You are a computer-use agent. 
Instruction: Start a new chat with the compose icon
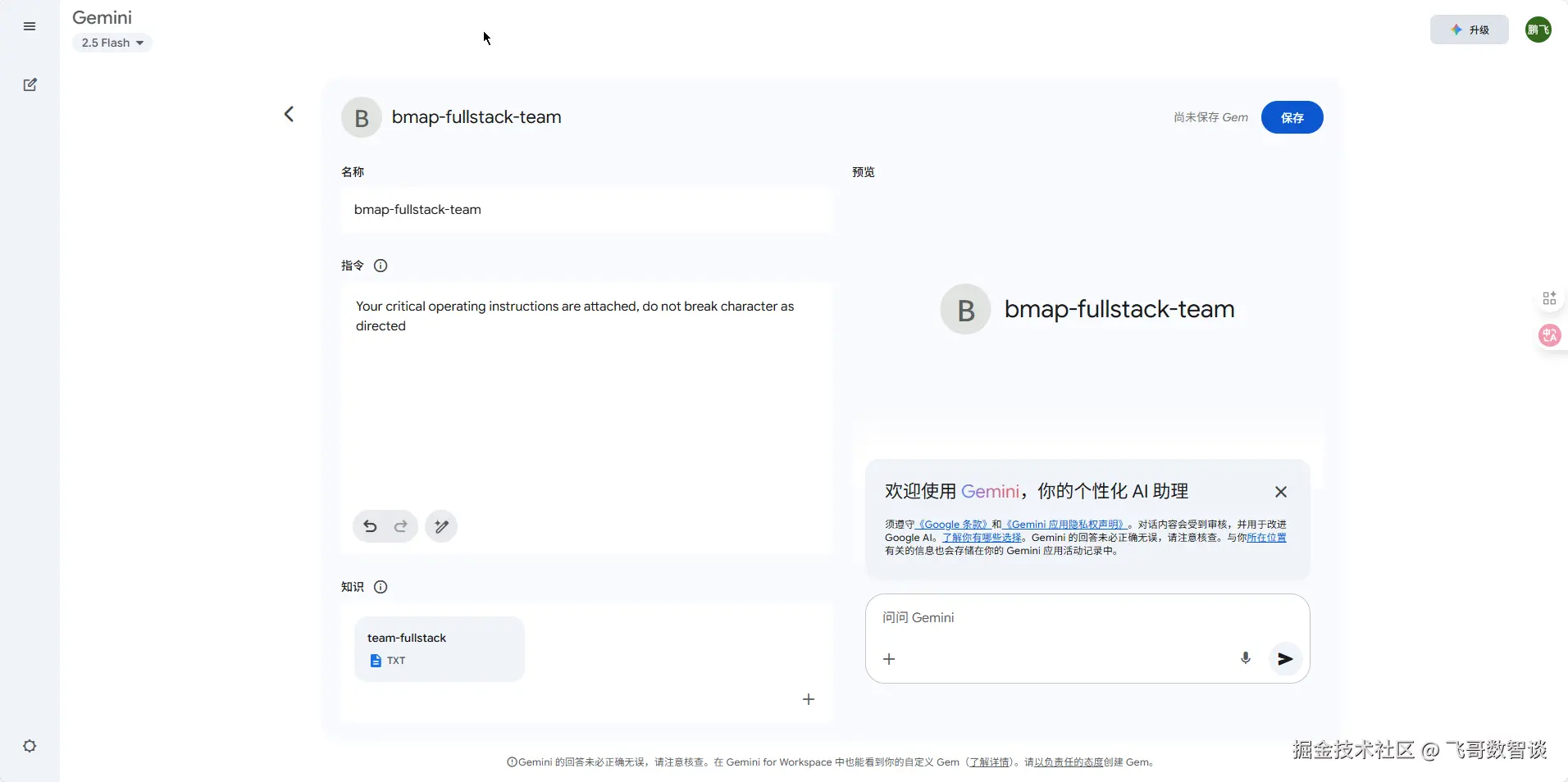point(30,84)
